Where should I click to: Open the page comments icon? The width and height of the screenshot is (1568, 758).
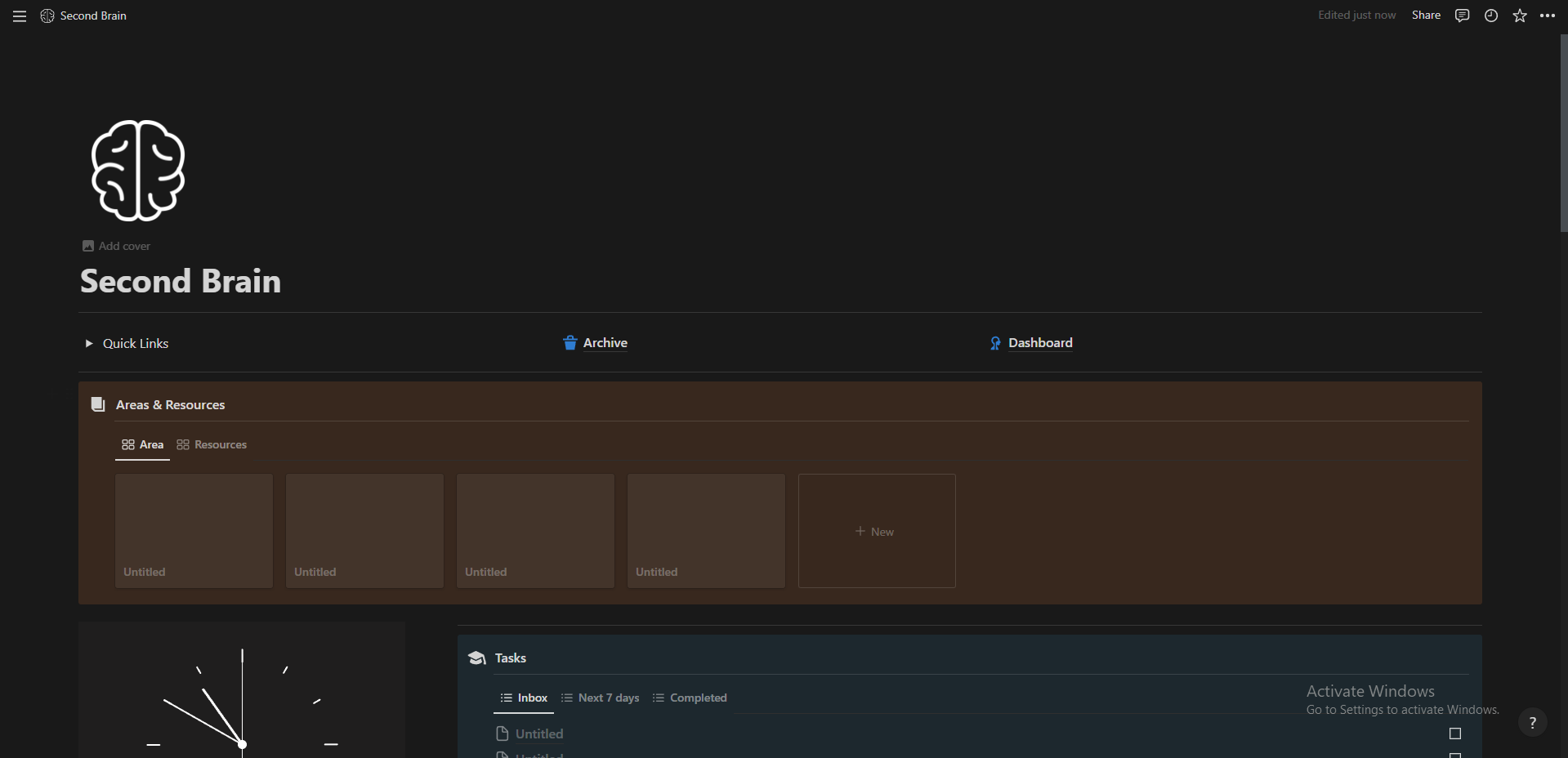1462,16
